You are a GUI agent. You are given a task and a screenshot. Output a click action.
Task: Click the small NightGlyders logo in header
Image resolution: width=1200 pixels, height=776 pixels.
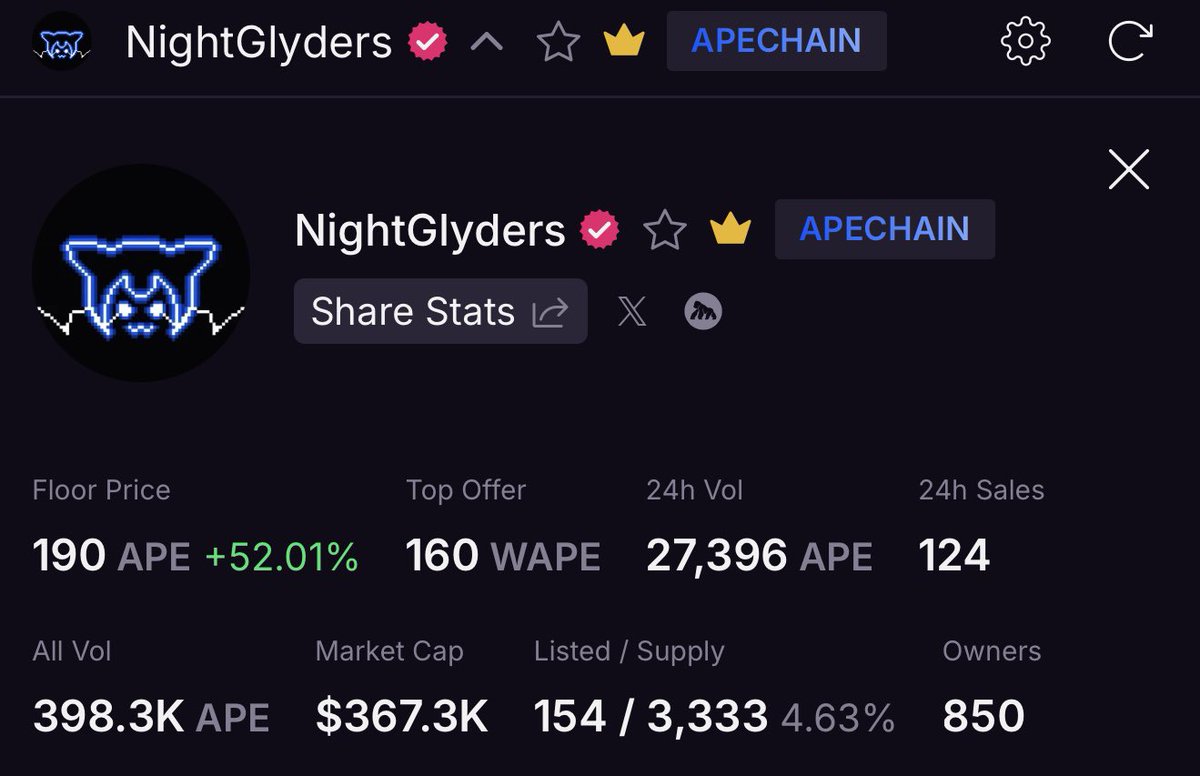pos(62,43)
